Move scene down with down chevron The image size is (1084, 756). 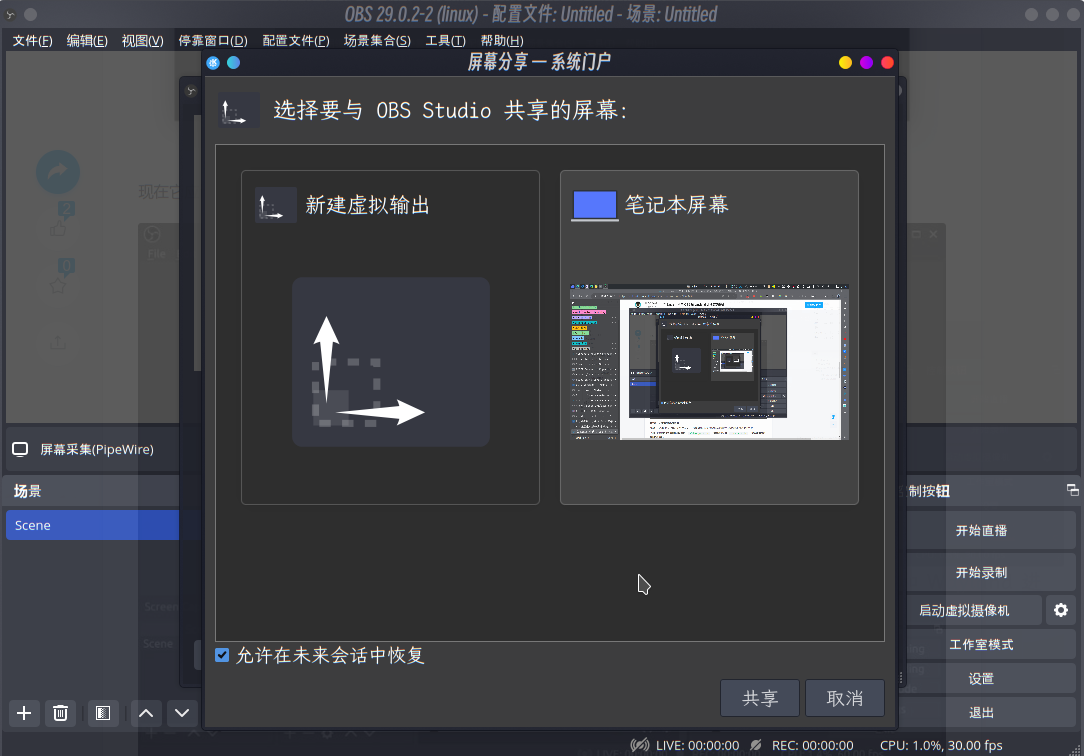(x=182, y=713)
